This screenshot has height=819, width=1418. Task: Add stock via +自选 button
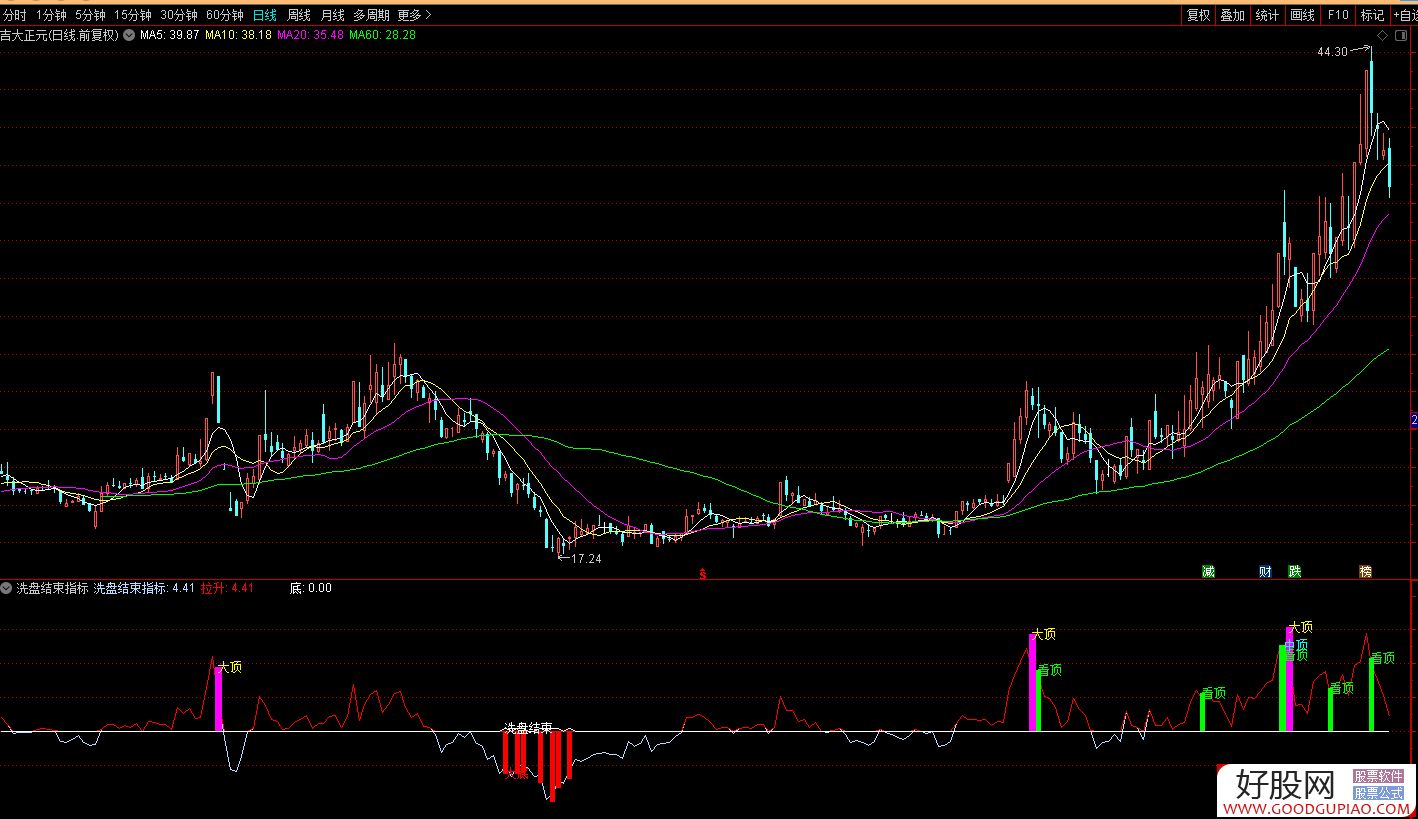pyautogui.click(x=1405, y=15)
